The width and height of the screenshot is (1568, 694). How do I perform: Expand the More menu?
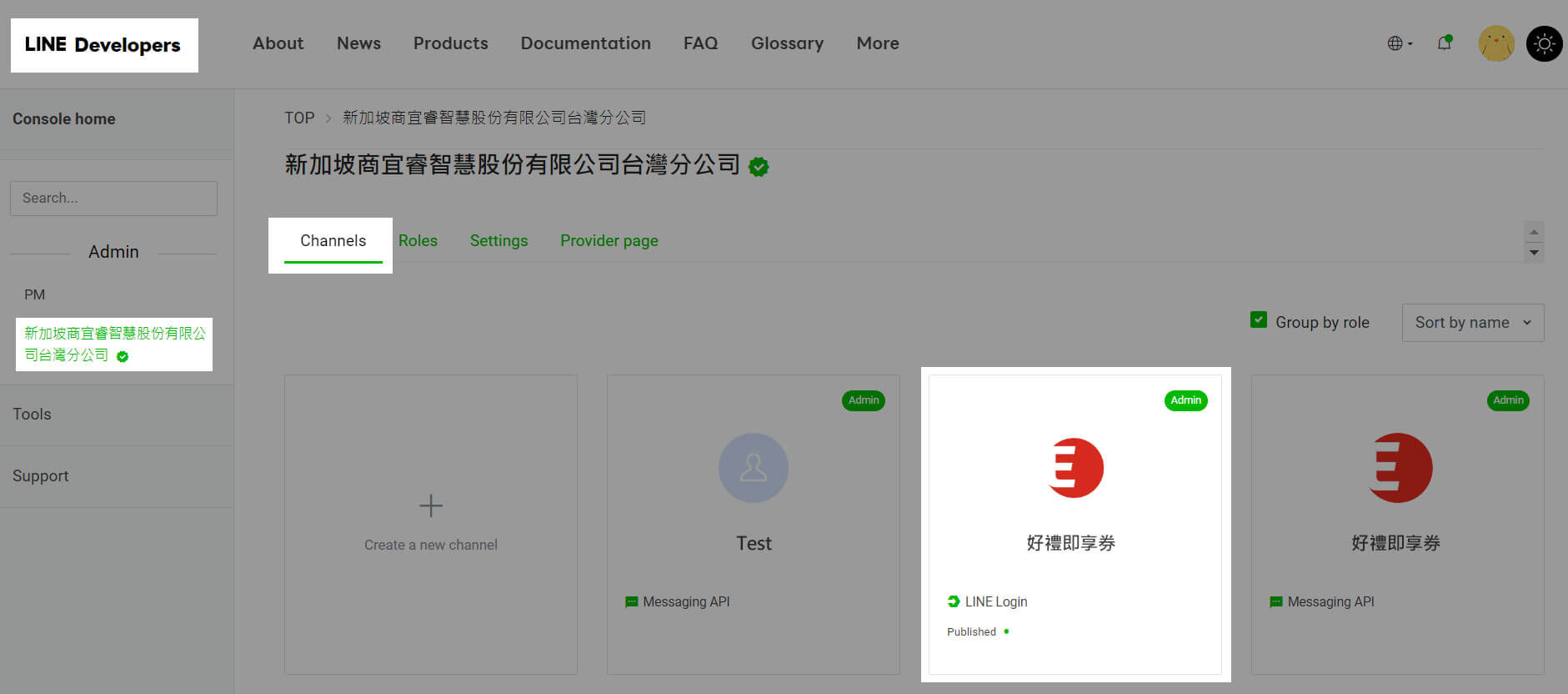878,43
